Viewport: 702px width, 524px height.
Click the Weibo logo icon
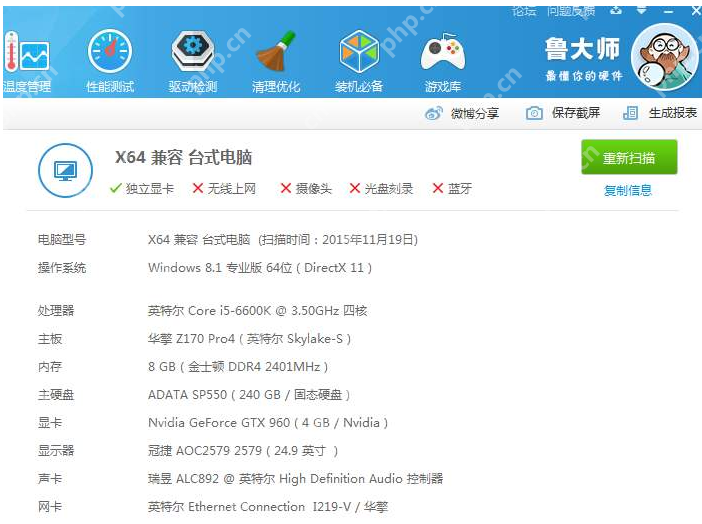[433, 113]
